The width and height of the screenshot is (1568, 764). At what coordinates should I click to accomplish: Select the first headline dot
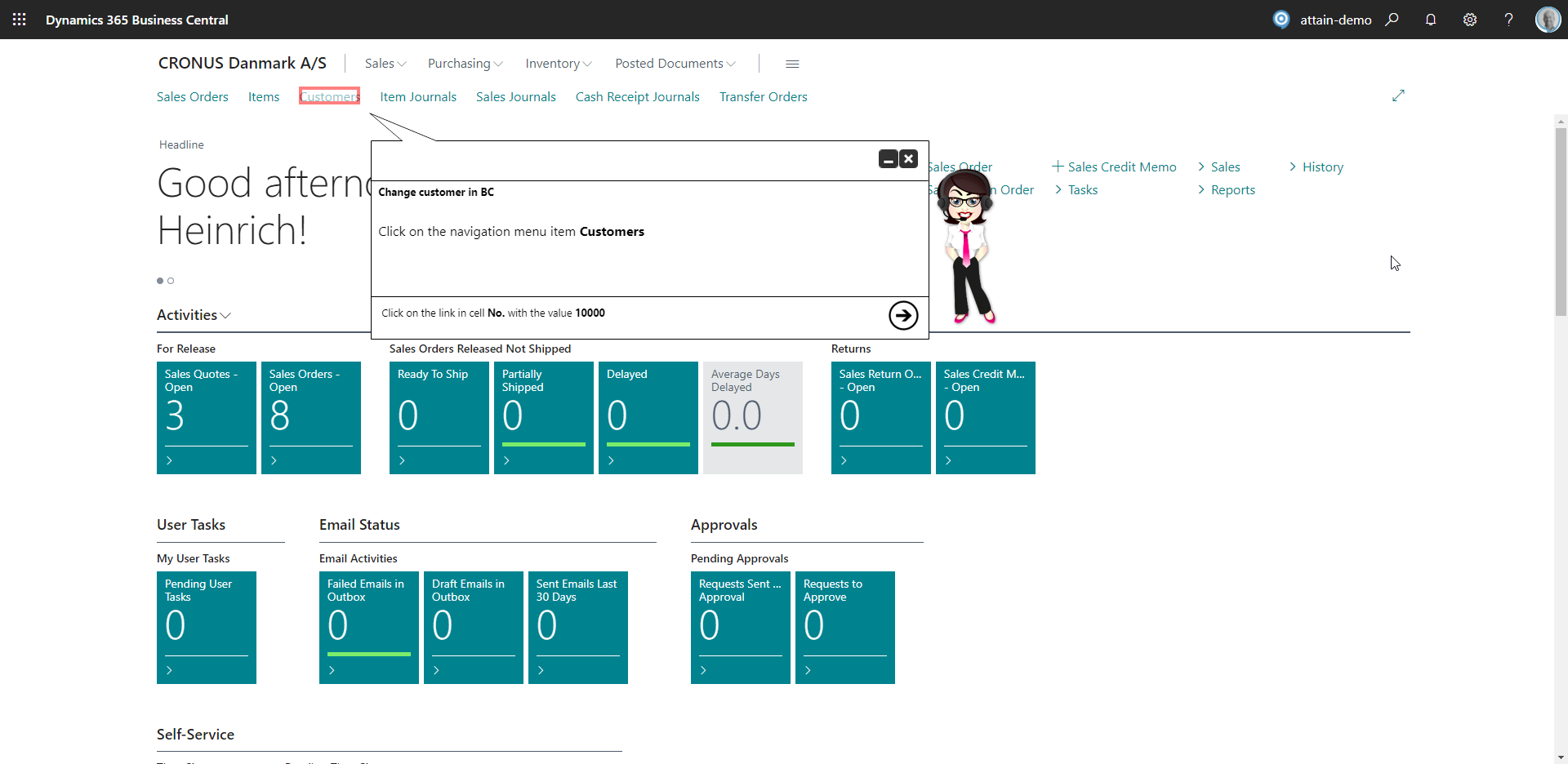point(160,281)
